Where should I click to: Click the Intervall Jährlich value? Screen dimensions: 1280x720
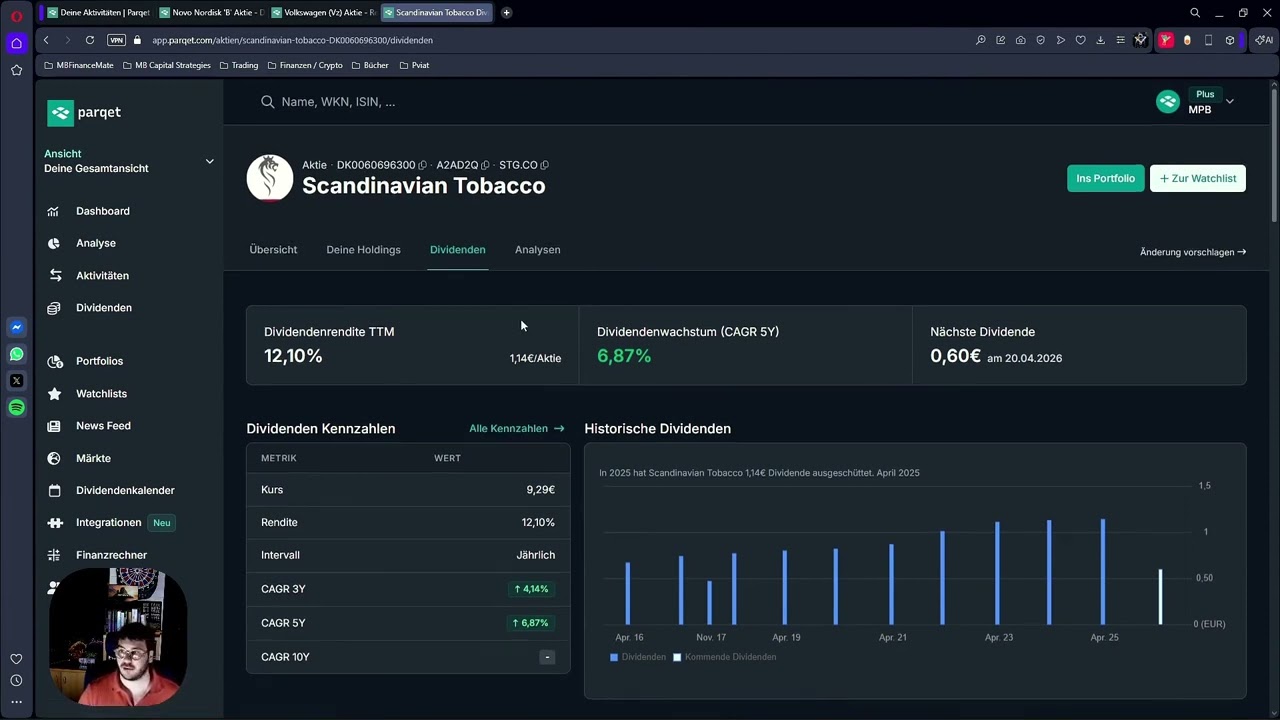[x=535, y=555]
